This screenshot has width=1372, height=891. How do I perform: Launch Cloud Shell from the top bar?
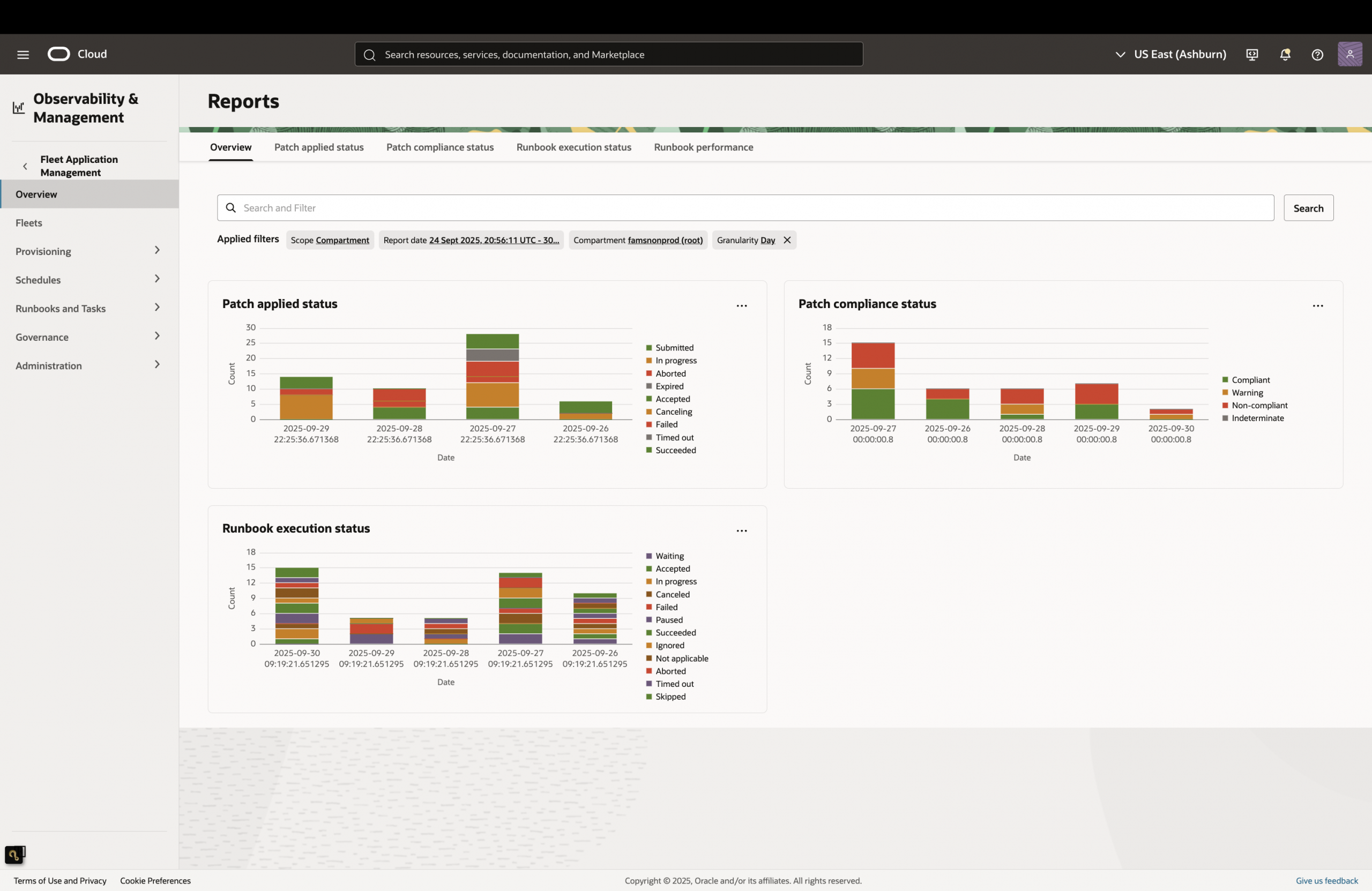(x=1251, y=54)
